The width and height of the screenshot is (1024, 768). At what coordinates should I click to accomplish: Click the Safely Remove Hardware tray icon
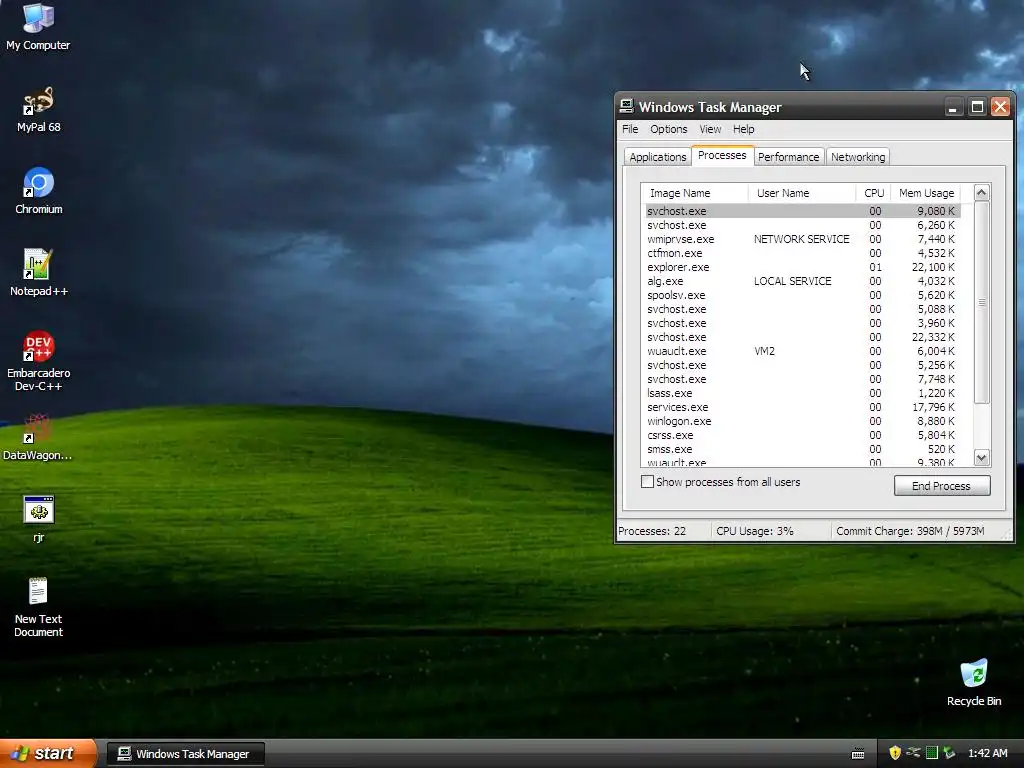click(949, 753)
